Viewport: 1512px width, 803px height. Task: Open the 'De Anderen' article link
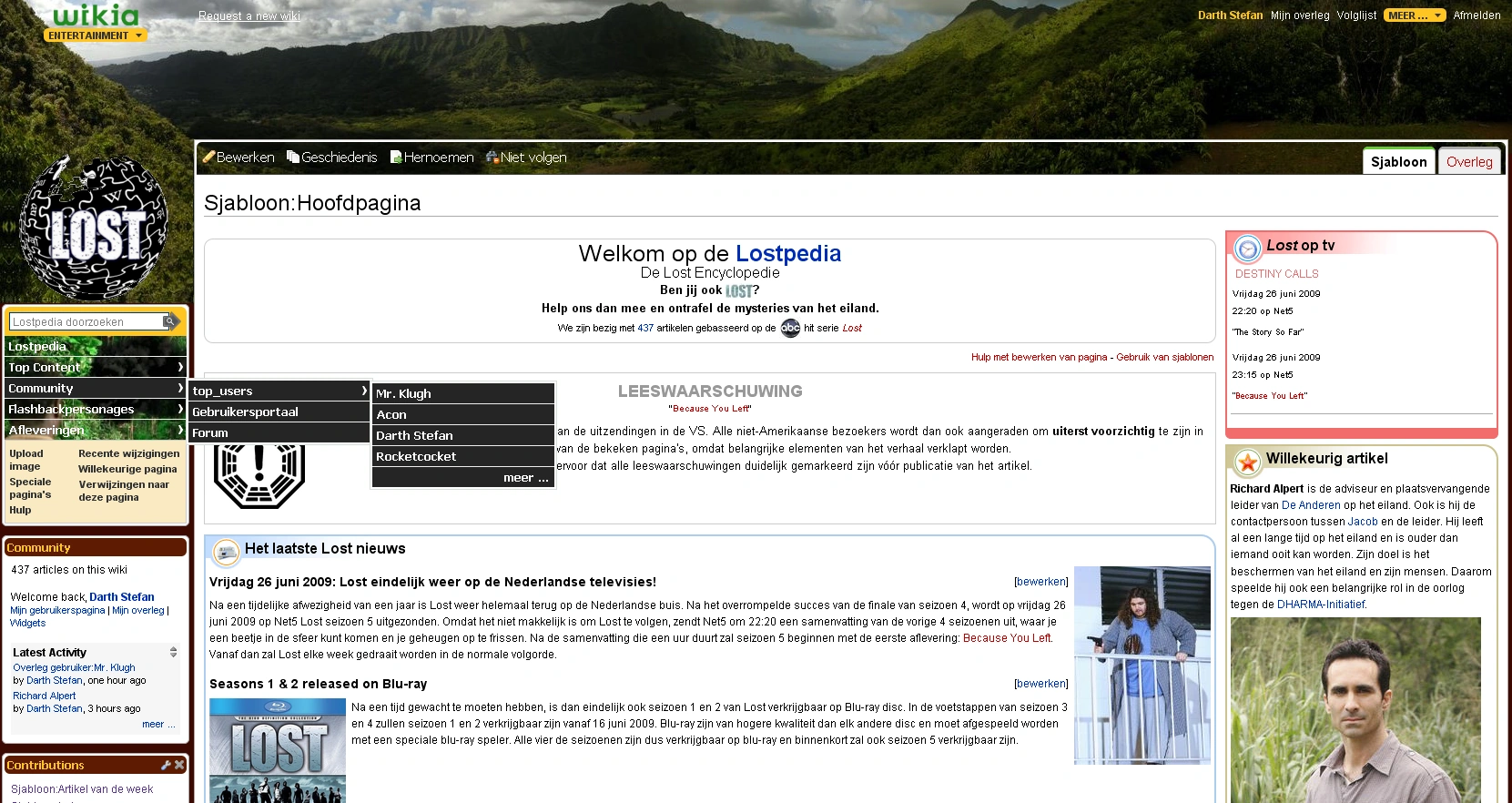click(1311, 505)
